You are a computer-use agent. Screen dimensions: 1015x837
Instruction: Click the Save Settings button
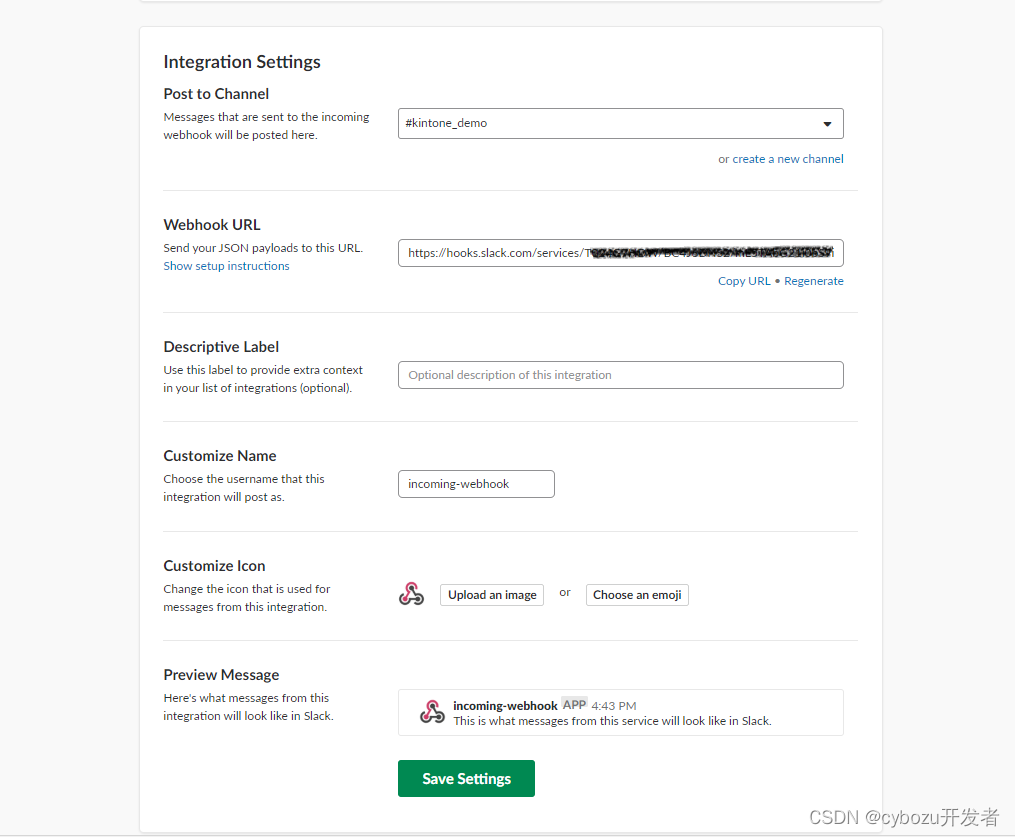click(466, 779)
